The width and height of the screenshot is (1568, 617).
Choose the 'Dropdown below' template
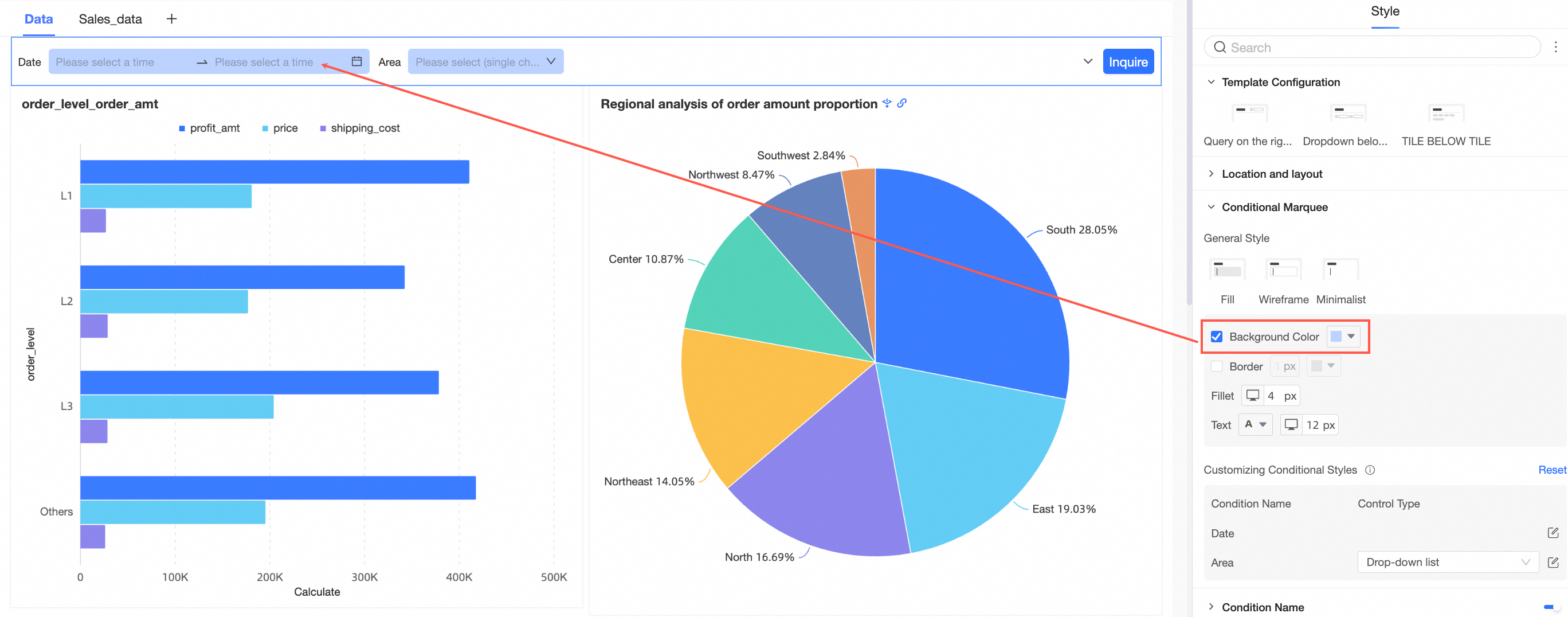pos(1346,125)
